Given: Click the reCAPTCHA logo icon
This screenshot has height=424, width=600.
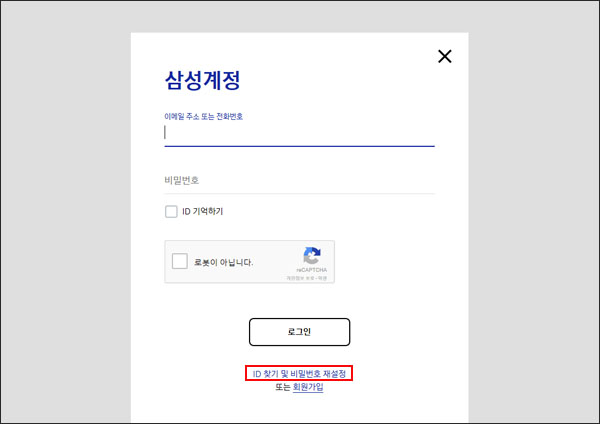Looking at the screenshot, I should [x=312, y=256].
